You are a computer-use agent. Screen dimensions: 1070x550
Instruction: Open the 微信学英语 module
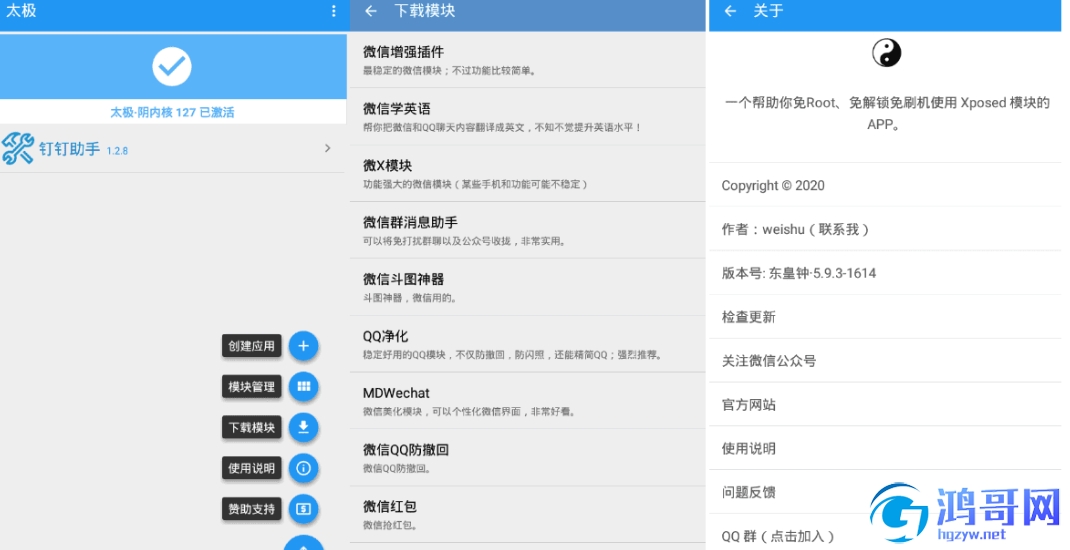(x=527, y=116)
